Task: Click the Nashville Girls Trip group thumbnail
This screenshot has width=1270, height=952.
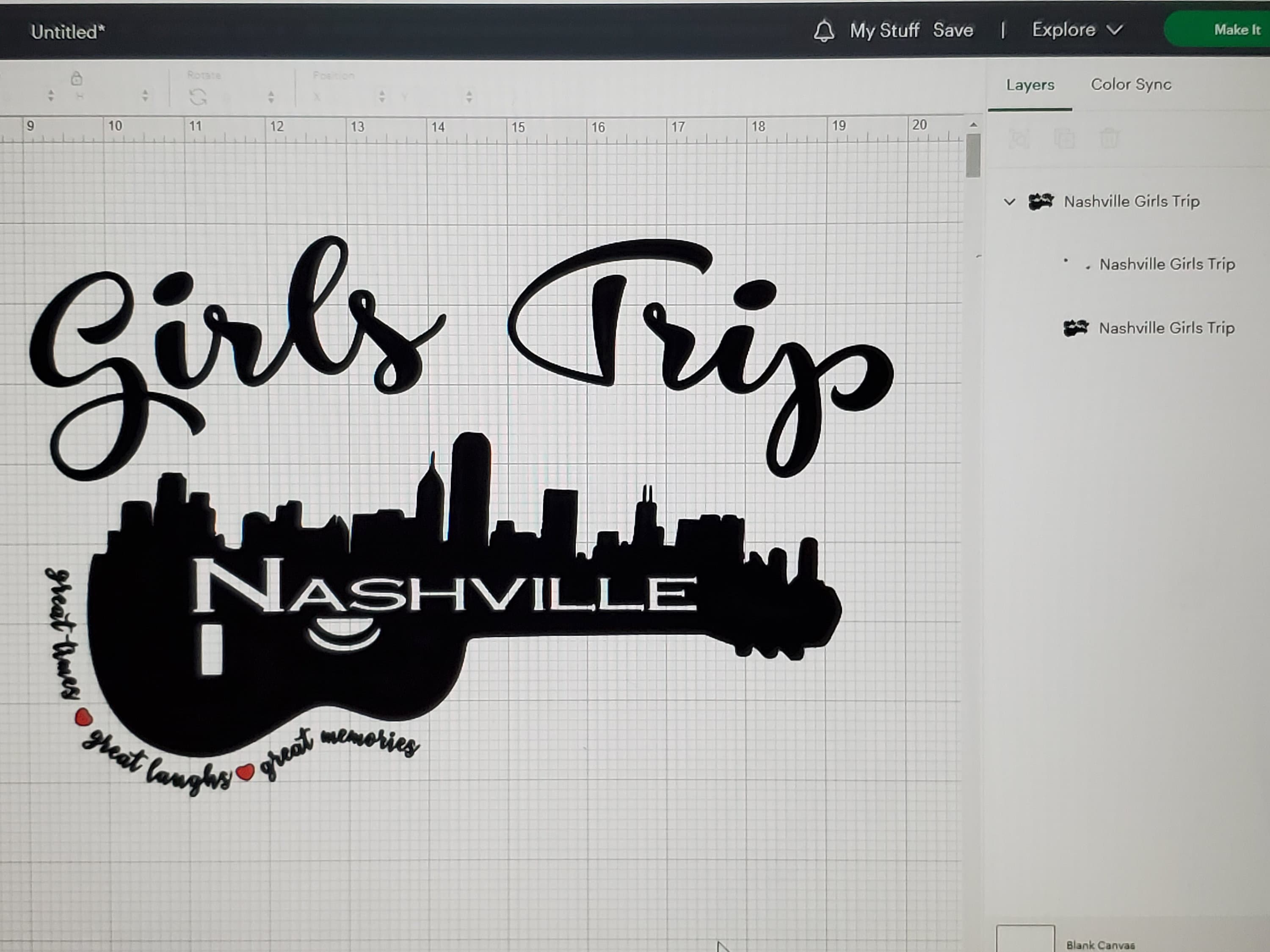Action: coord(1041,201)
